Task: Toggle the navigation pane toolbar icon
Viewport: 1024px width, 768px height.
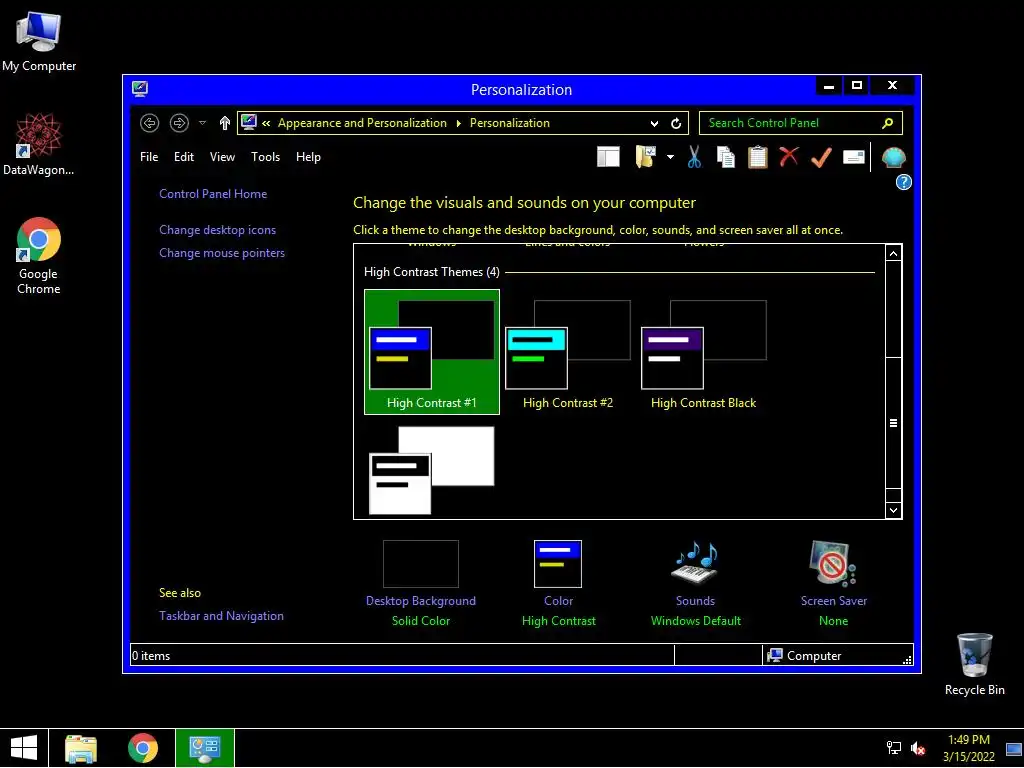Action: pos(608,157)
